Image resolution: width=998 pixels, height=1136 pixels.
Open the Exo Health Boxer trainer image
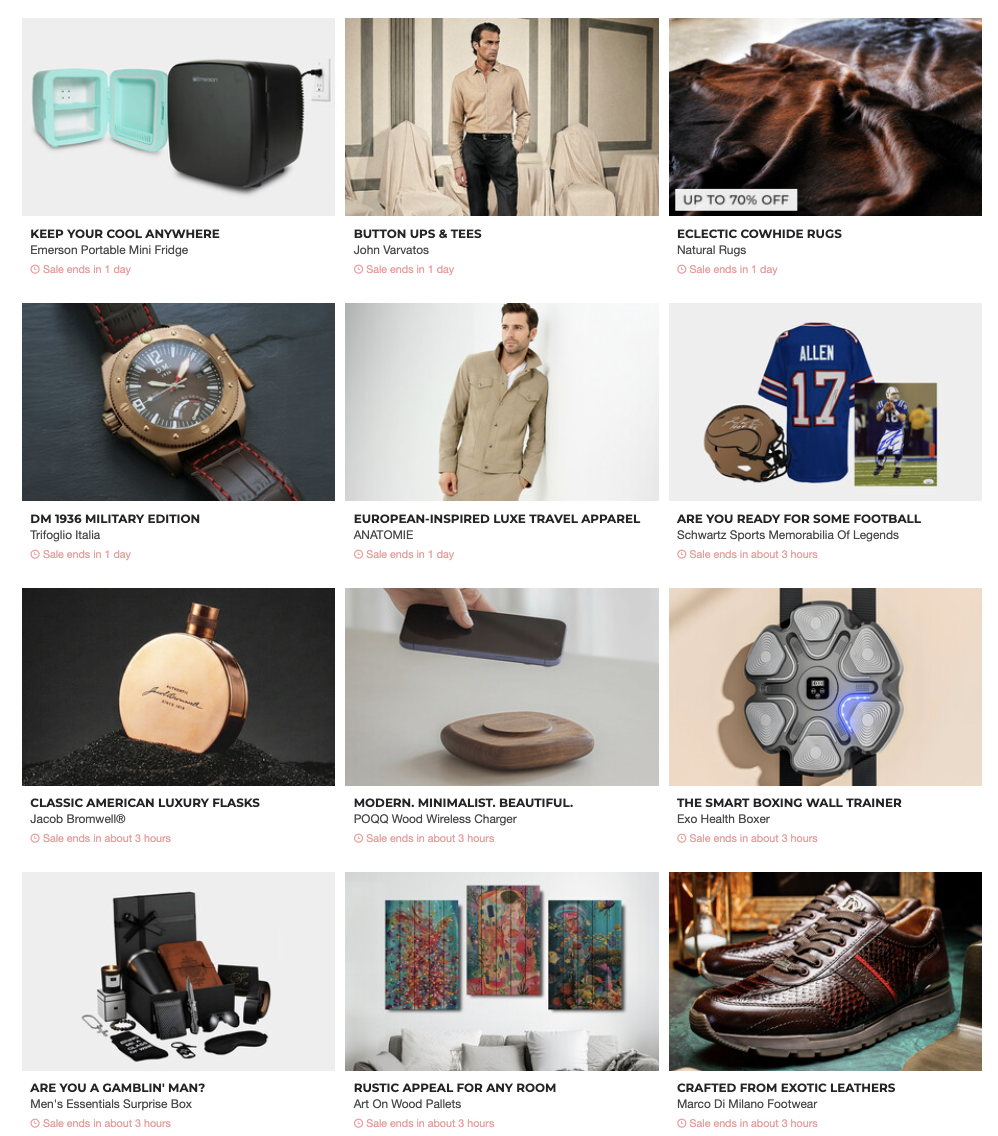point(825,687)
